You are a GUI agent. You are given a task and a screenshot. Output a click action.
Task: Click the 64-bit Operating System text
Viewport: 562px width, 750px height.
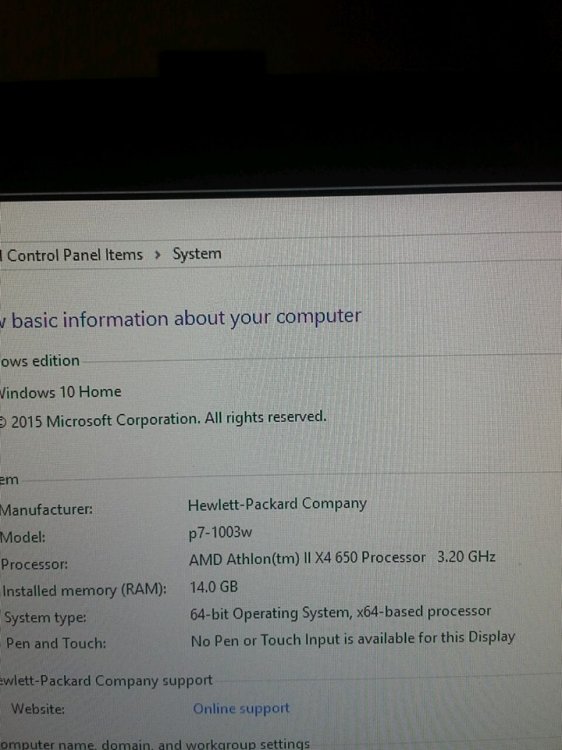[x=341, y=612]
